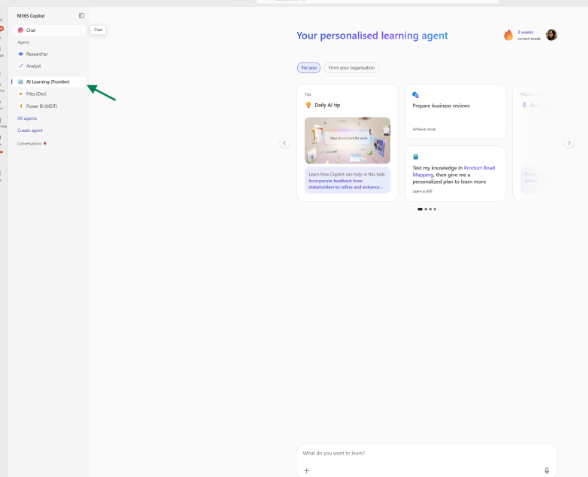Open the Test my knowledge in Product Road Mapping card
Screen dimensions: 588x477
(455, 174)
